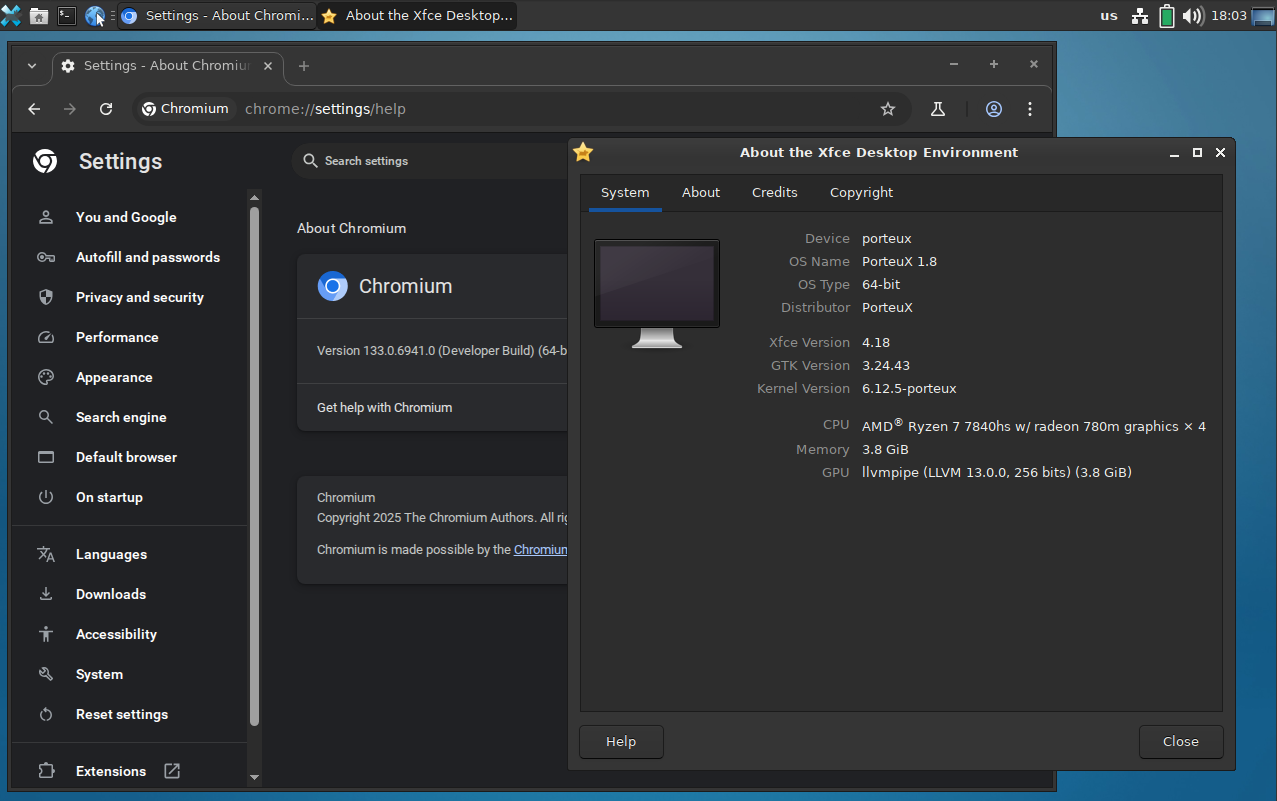The height and width of the screenshot is (801, 1277).
Task: Click Get help with Chromium
Action: pos(384,407)
